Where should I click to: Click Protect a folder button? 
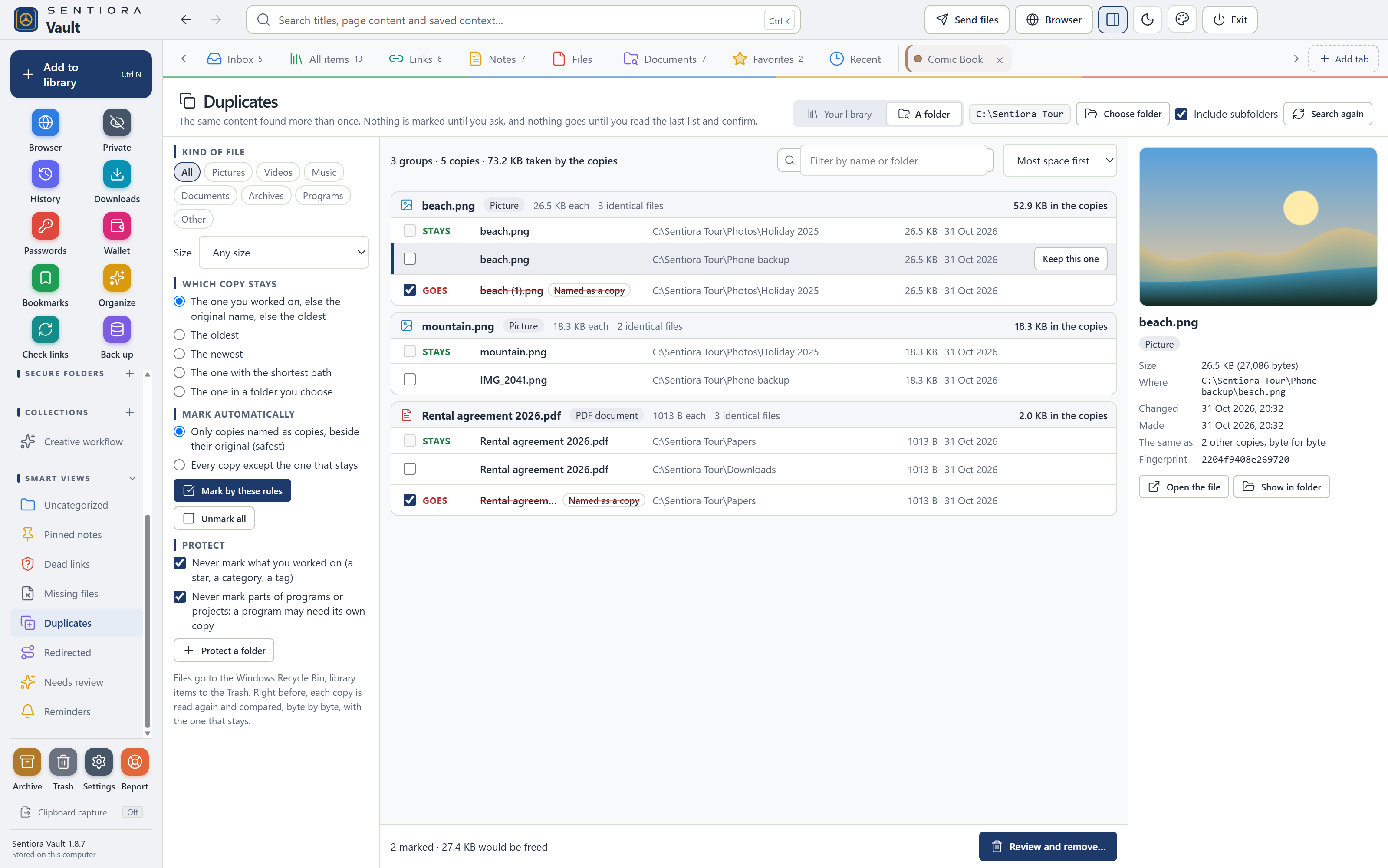tap(223, 651)
